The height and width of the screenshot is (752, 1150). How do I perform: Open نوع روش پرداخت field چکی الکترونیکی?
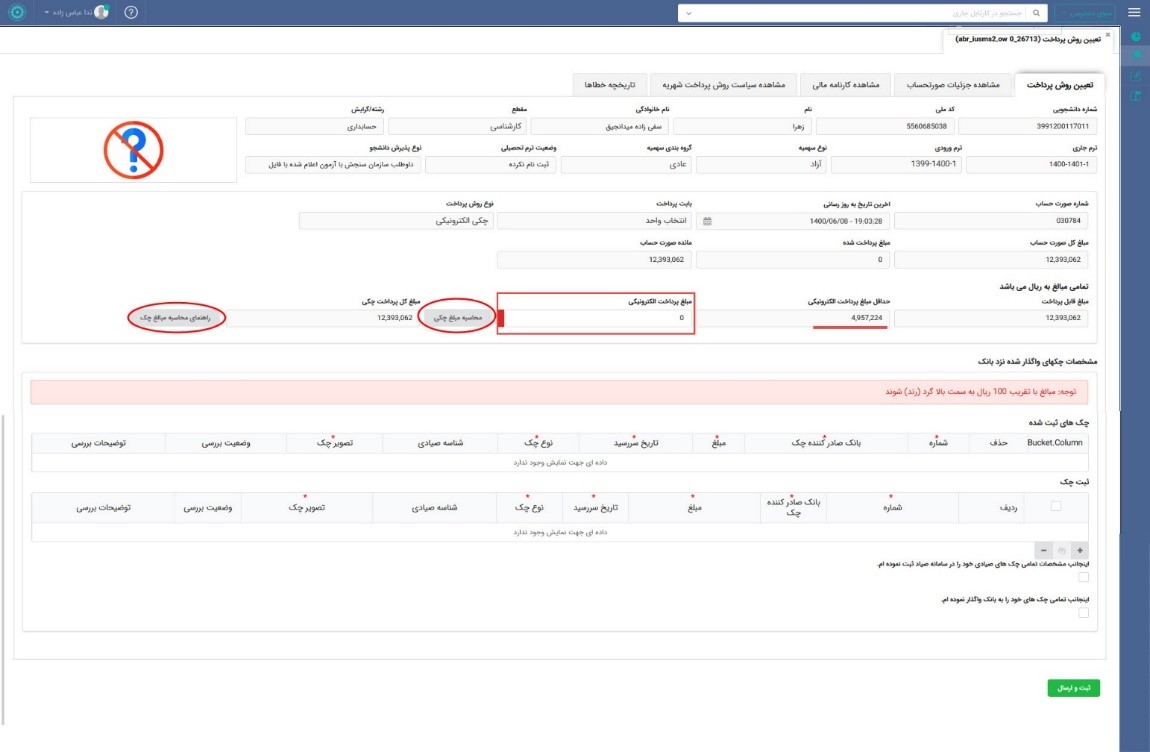(396, 221)
